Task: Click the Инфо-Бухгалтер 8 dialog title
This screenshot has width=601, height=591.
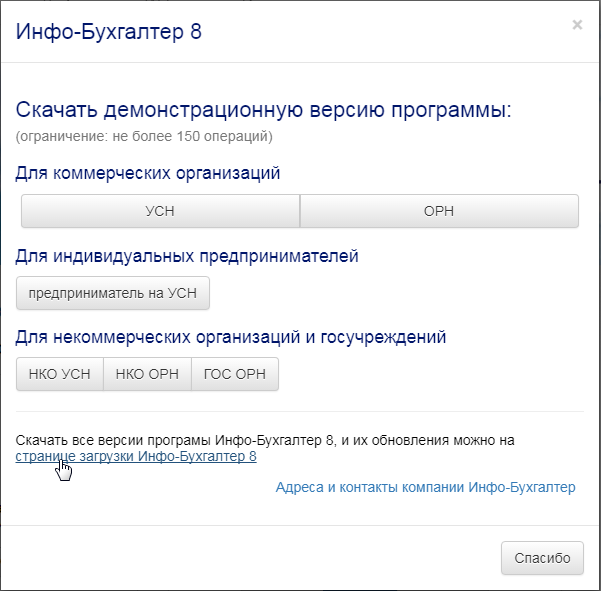Action: pyautogui.click(x=108, y=31)
